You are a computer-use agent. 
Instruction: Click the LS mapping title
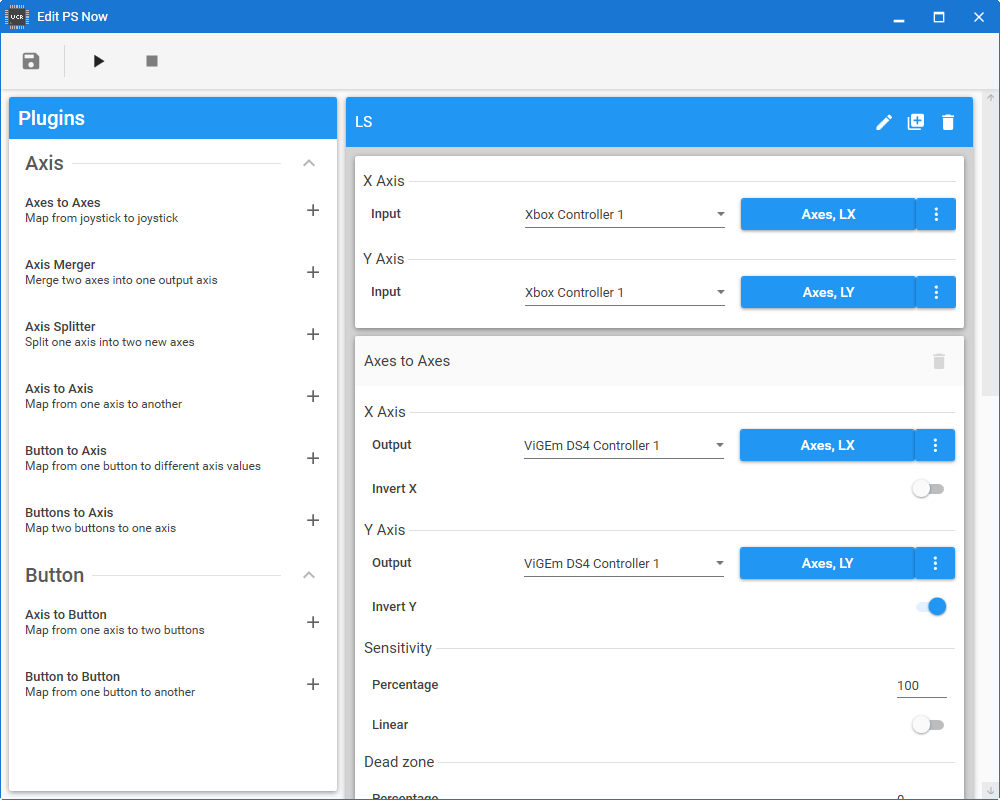point(364,122)
